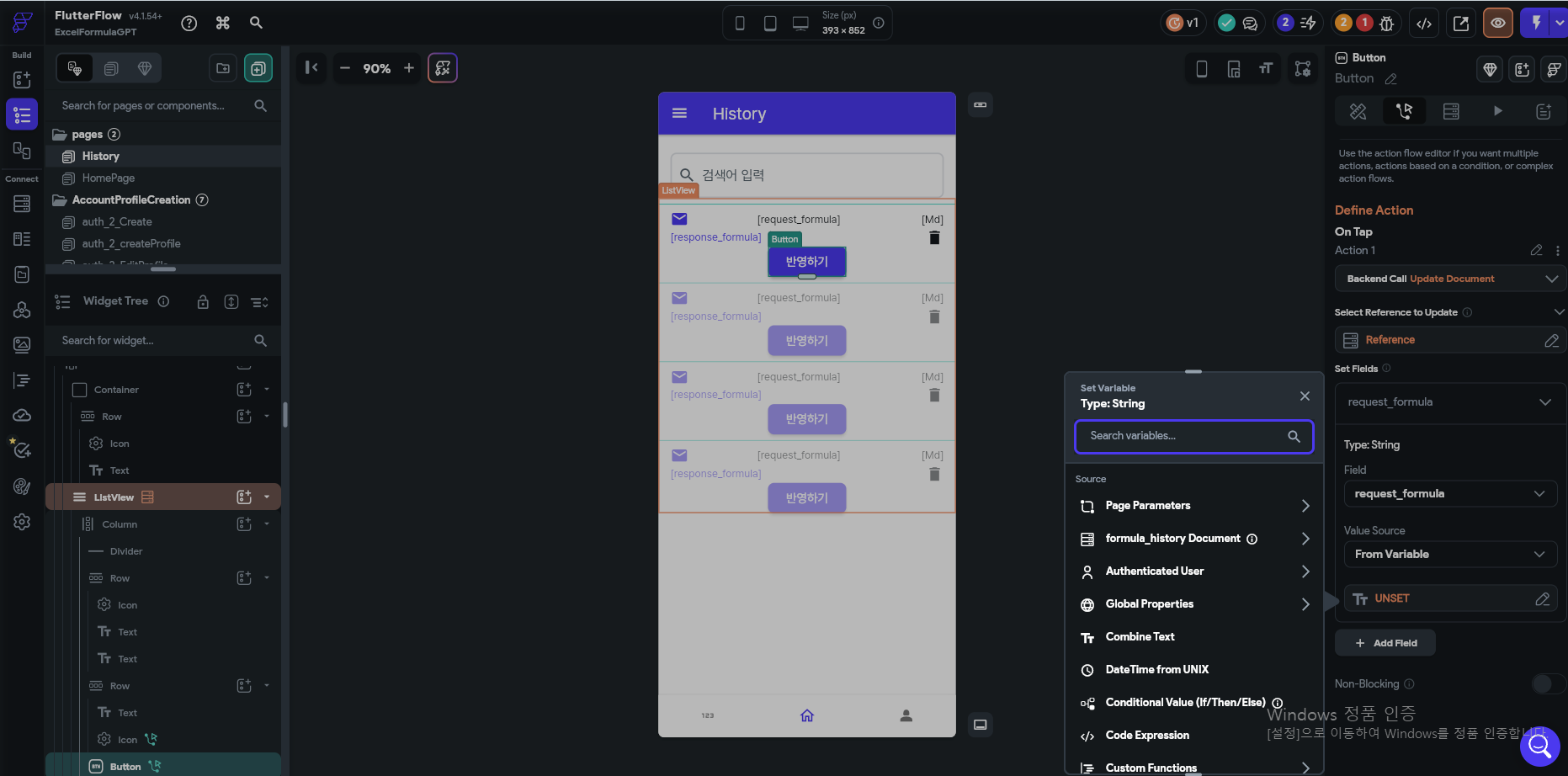Open the Widget Palette build icon
The width and height of the screenshot is (1568, 776).
(x=22, y=80)
